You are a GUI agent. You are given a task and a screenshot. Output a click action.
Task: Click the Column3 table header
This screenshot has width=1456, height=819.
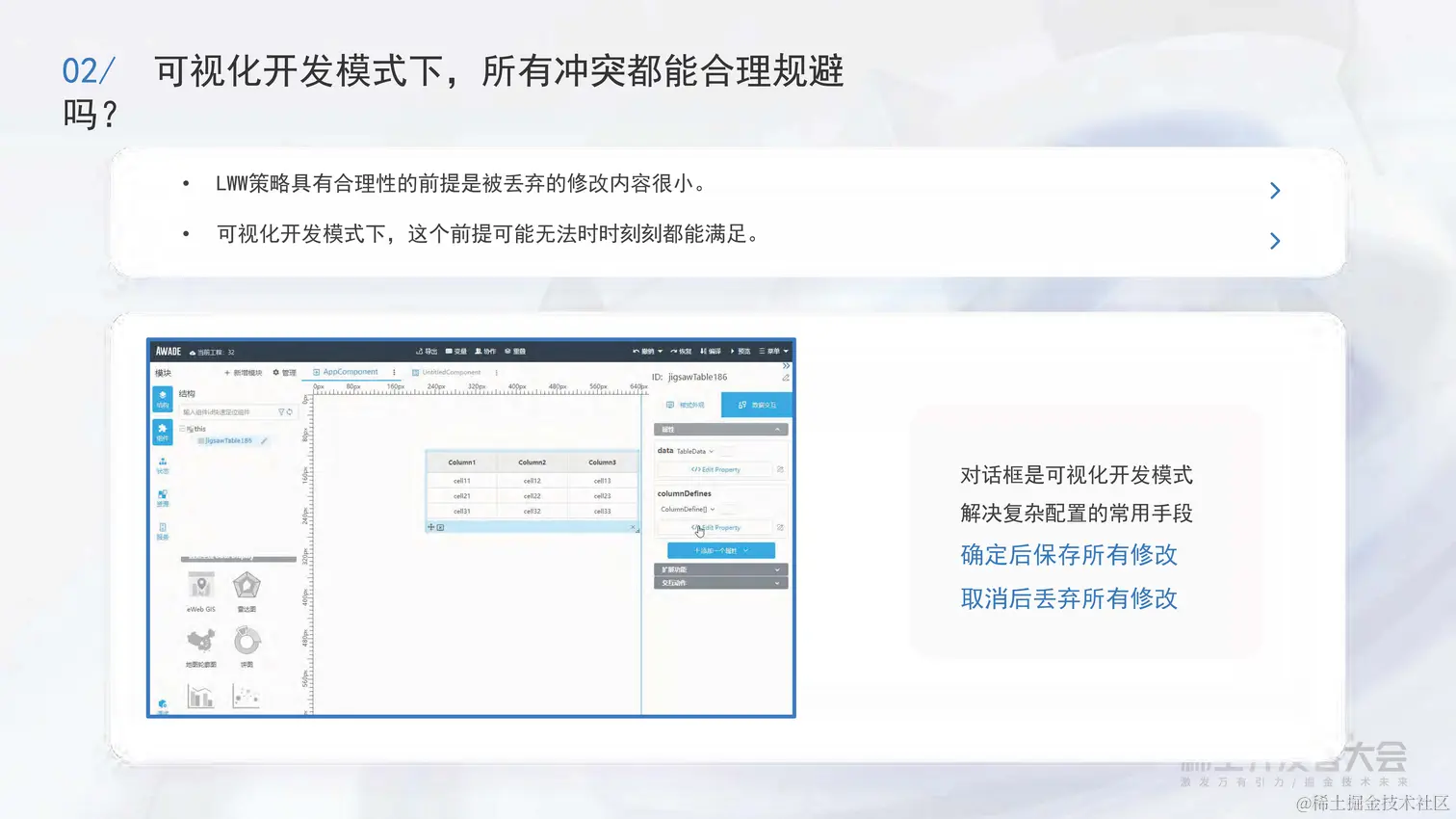tap(602, 462)
